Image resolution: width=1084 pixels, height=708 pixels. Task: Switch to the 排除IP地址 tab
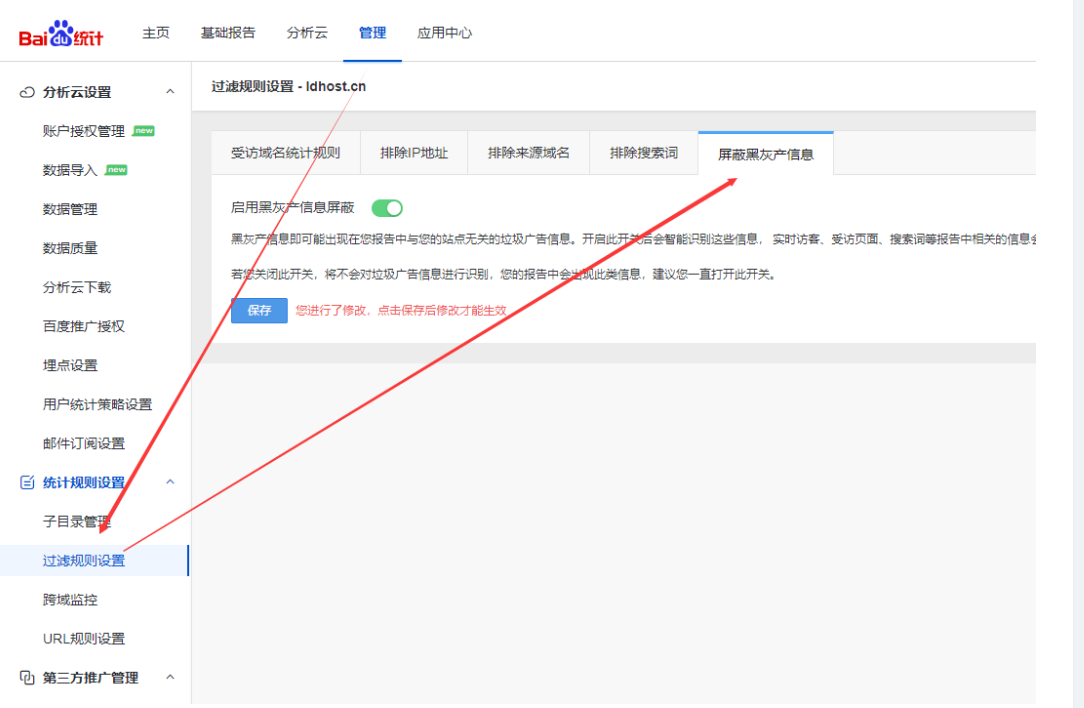414,153
